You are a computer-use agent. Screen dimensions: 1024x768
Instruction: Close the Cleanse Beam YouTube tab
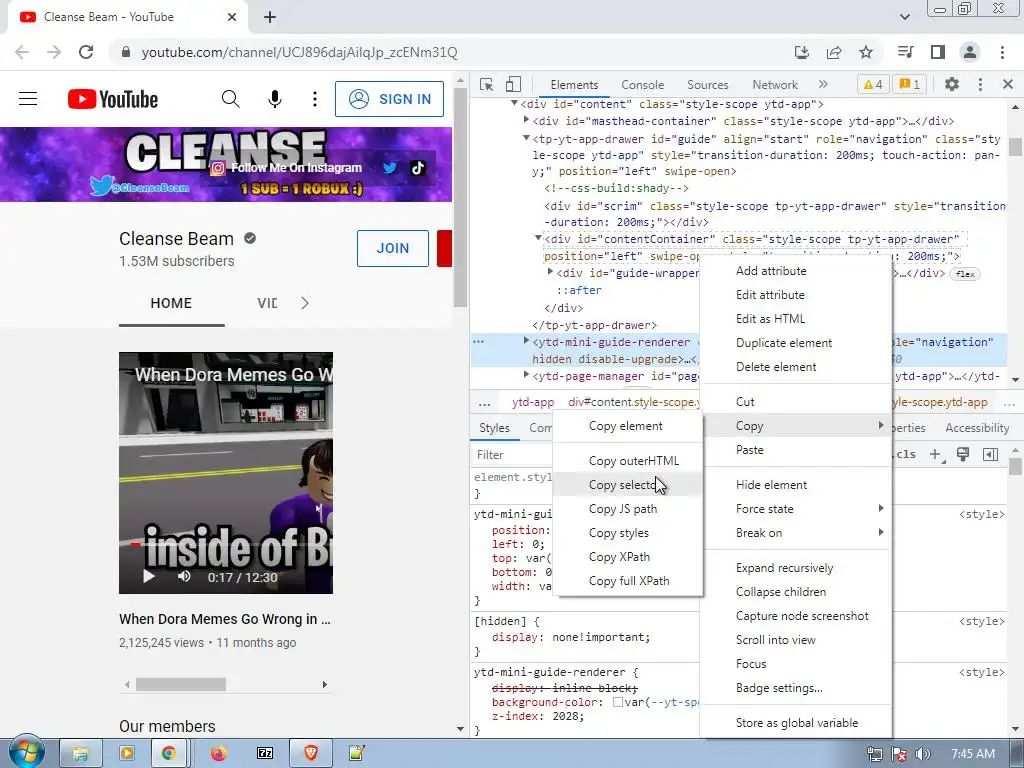(x=232, y=17)
